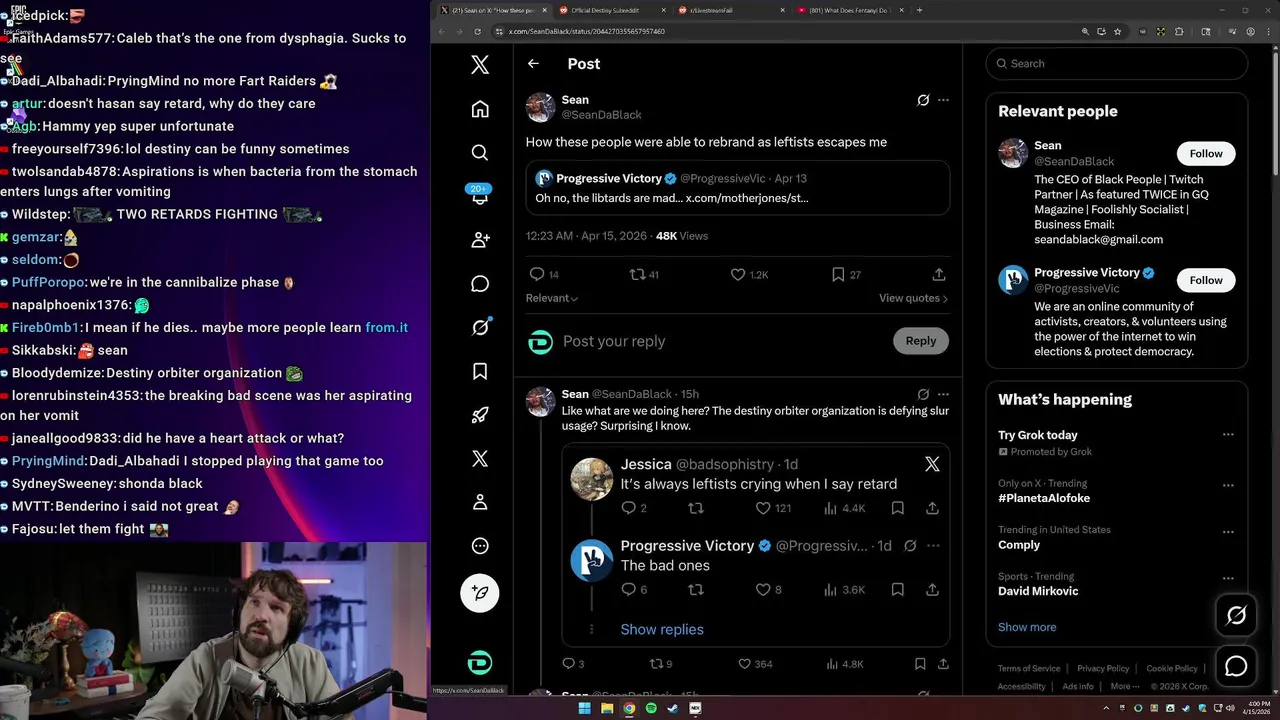Bookmark the main post with 27 bookmarks
Image resolution: width=1280 pixels, height=720 pixels.
coord(846,274)
